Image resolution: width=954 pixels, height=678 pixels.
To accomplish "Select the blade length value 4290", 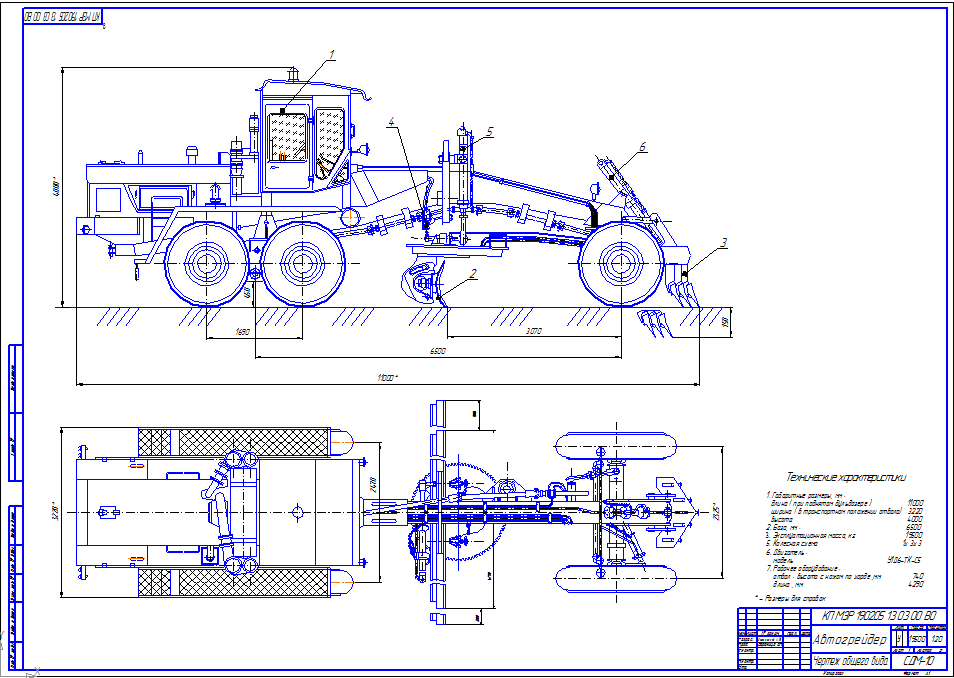I will point(915,584).
